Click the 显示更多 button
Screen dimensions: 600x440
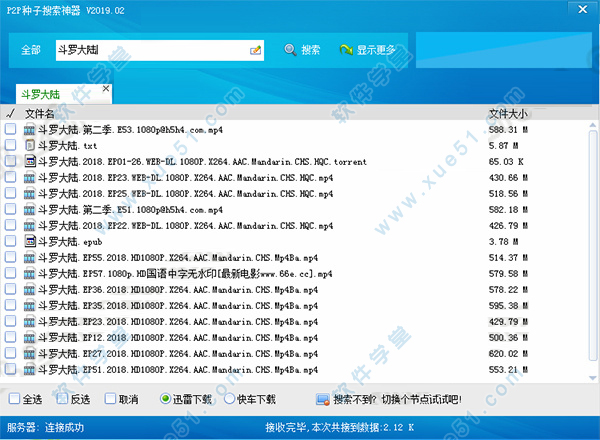pyautogui.click(x=368, y=50)
